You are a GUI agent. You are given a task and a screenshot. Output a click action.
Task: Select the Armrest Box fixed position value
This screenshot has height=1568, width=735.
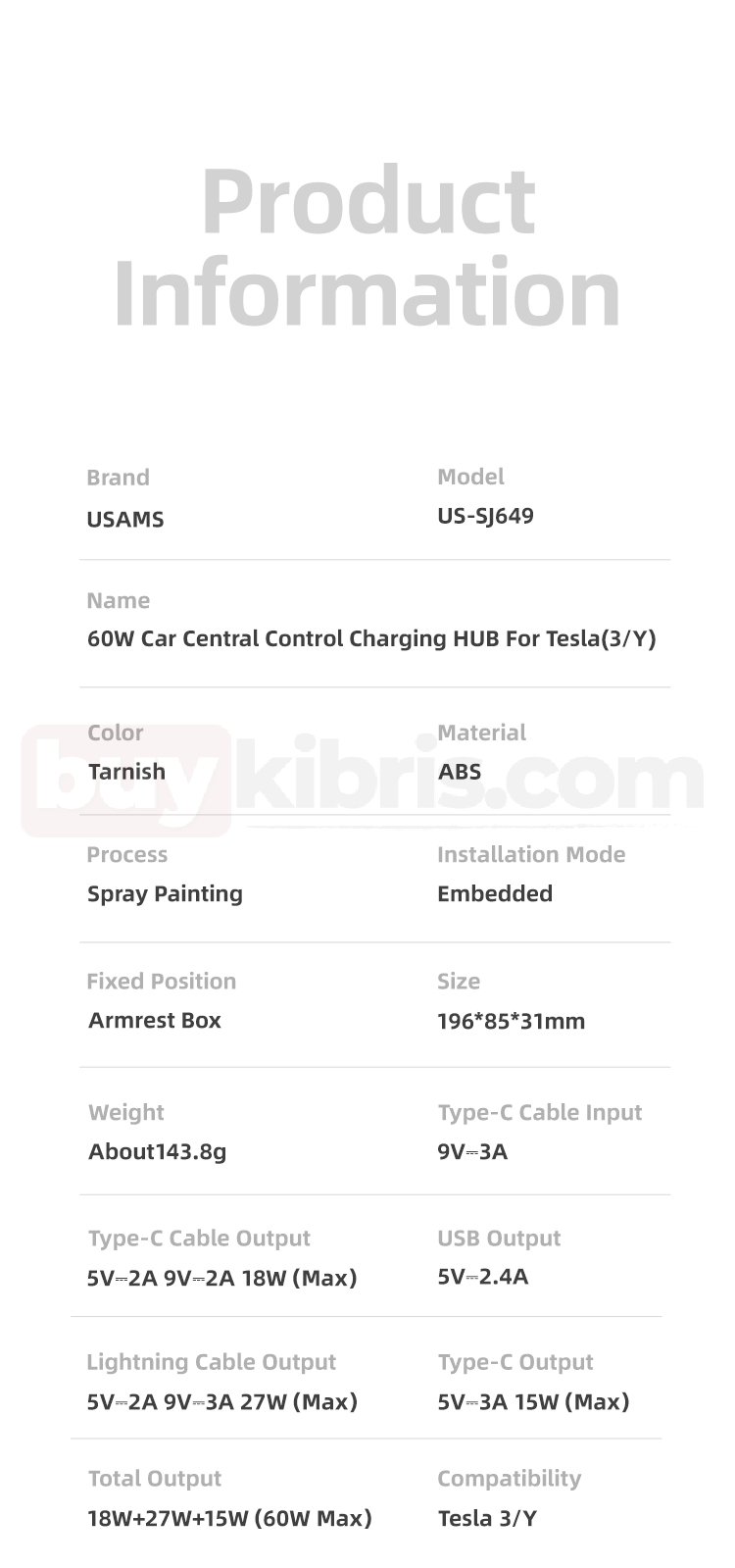click(155, 1021)
